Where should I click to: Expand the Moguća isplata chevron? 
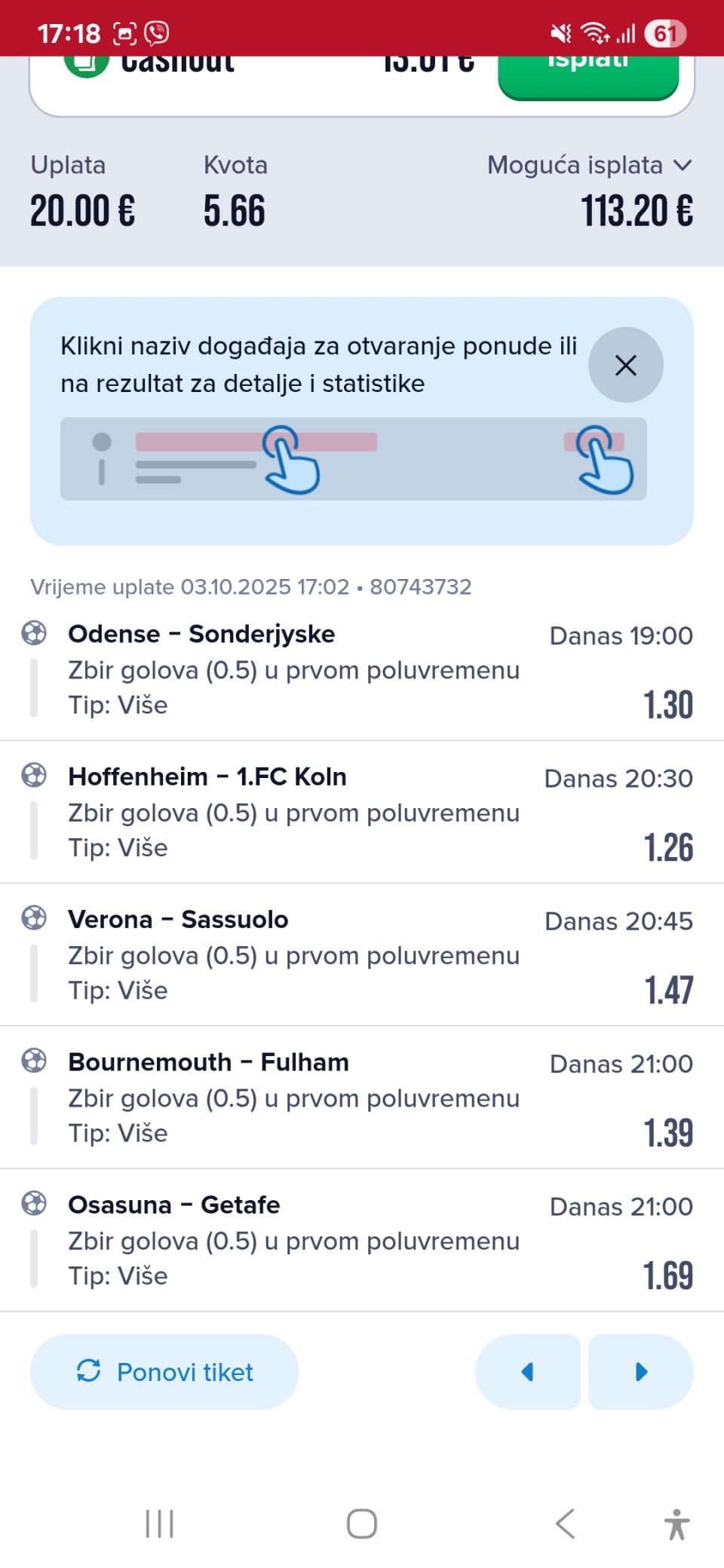(682, 165)
